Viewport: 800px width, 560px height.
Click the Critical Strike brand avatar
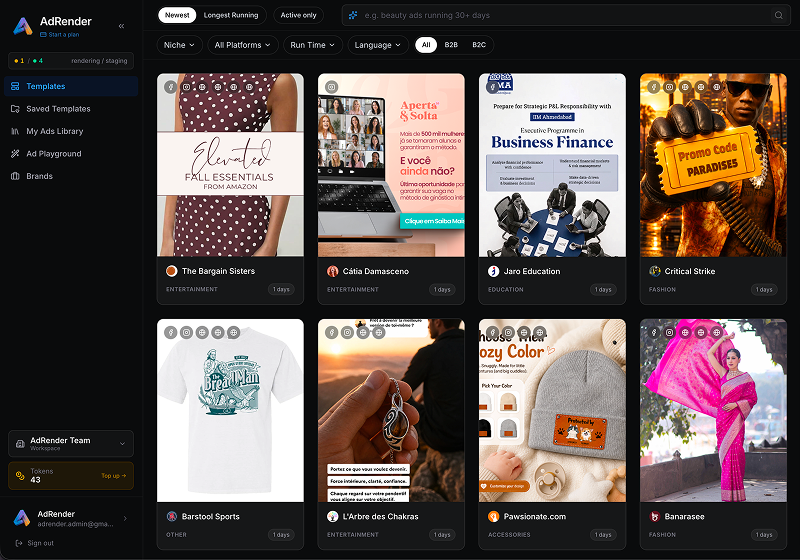tap(655, 271)
